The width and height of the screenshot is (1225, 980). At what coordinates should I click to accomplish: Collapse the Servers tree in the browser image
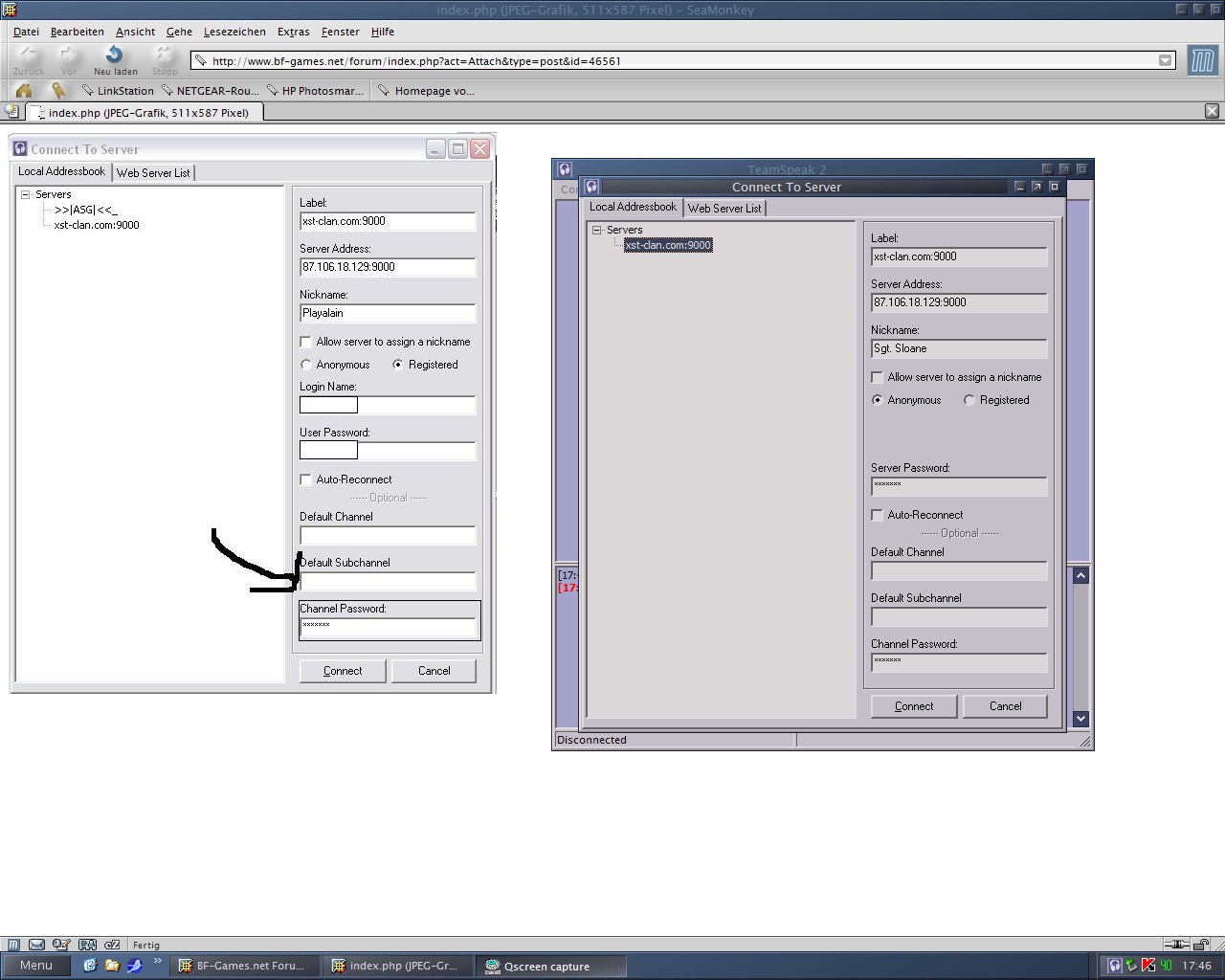point(25,194)
